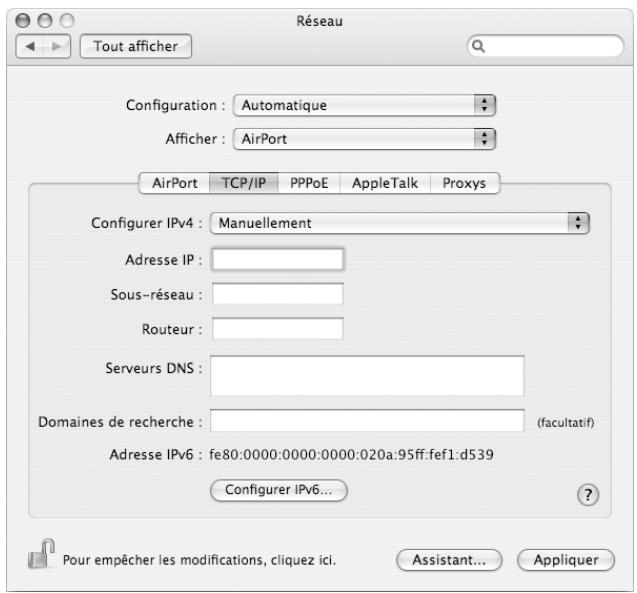Click the Réseau window title
Image resolution: width=637 pixels, height=593 pixels.
[319, 21]
